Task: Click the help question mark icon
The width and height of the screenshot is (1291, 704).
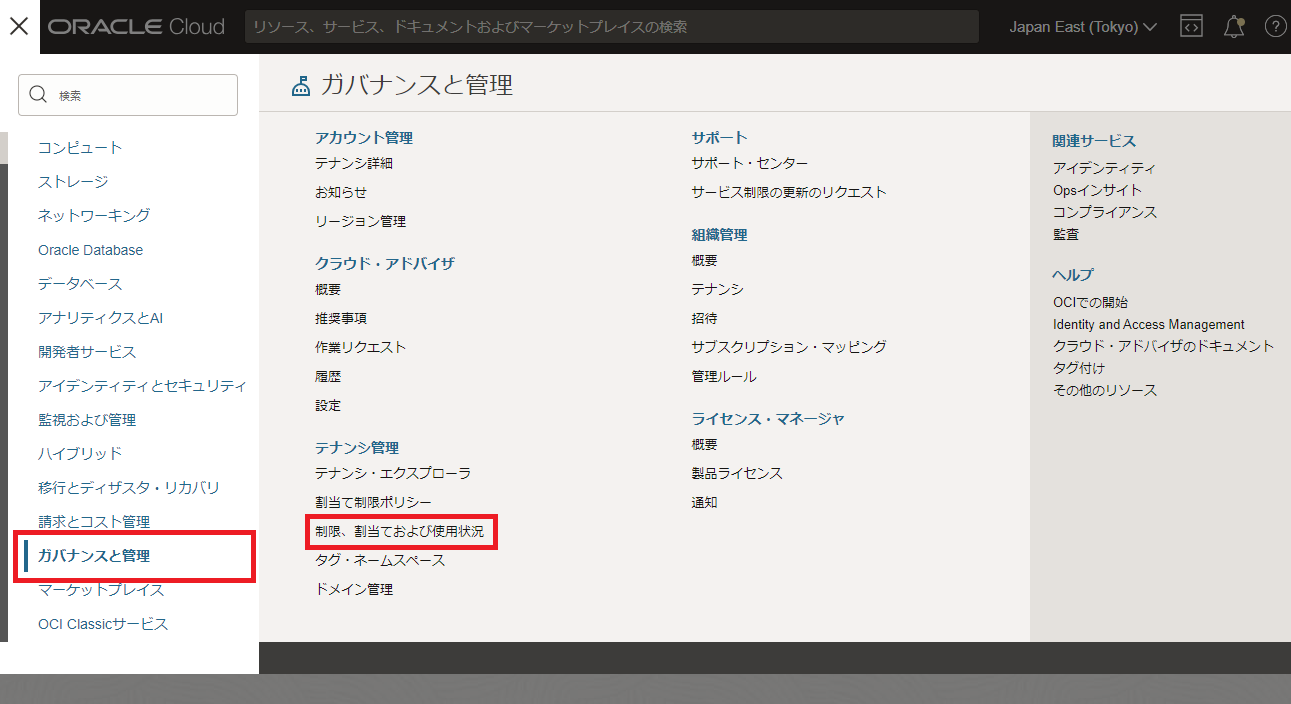Action: (1275, 27)
